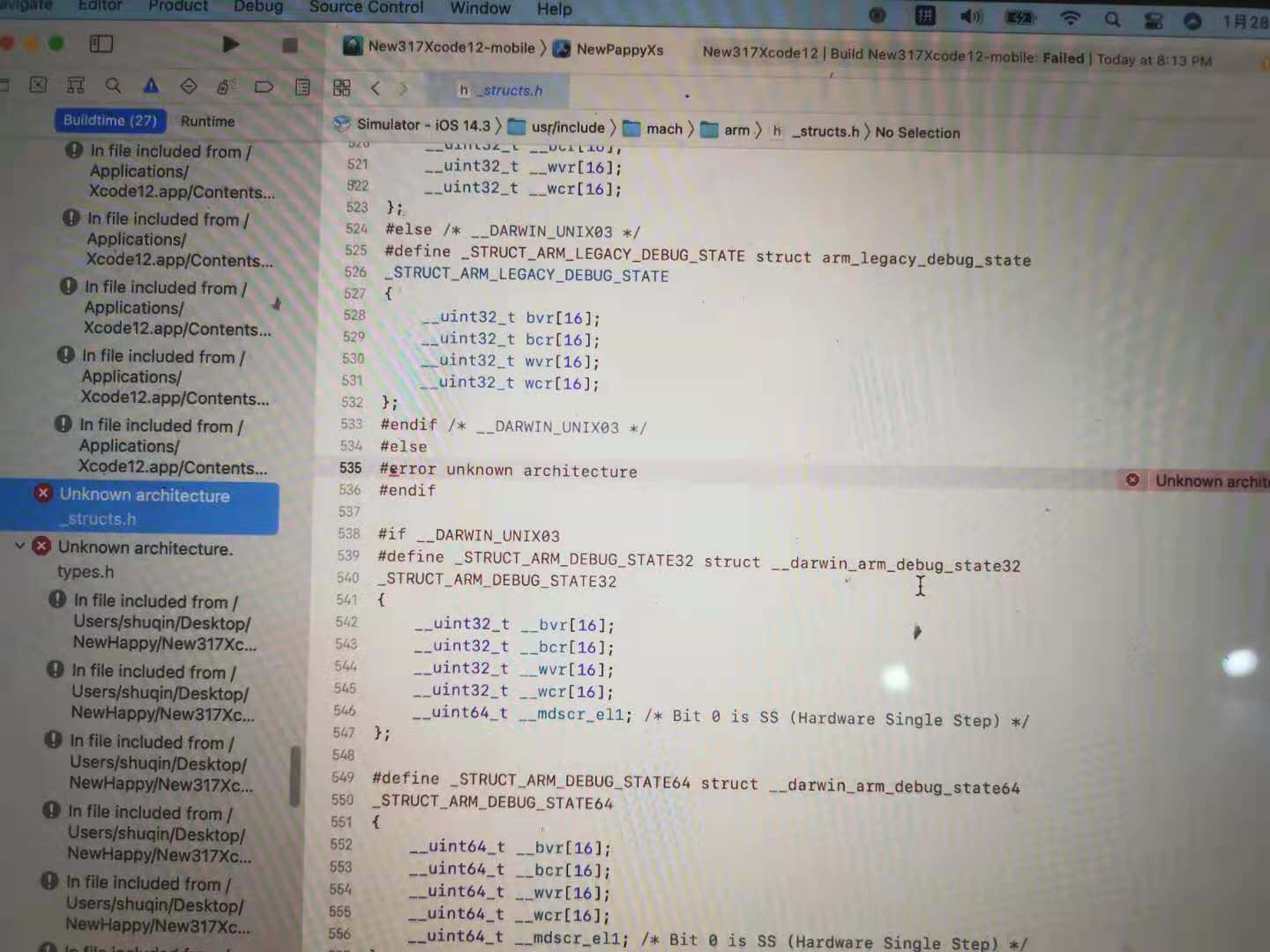Open the related items grid icon in editor
The image size is (1270, 952).
341,87
